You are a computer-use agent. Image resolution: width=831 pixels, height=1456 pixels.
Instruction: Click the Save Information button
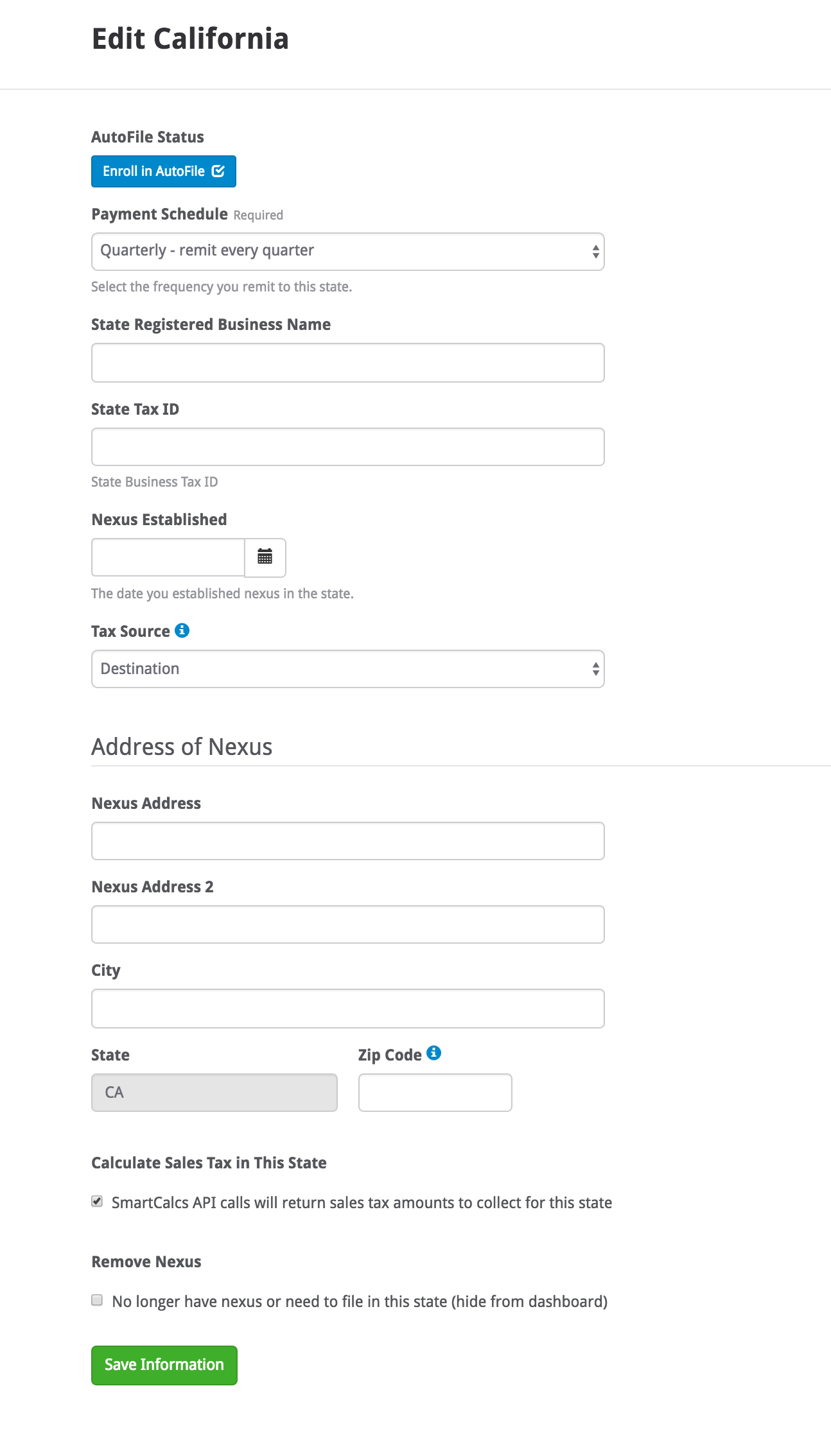point(164,1365)
